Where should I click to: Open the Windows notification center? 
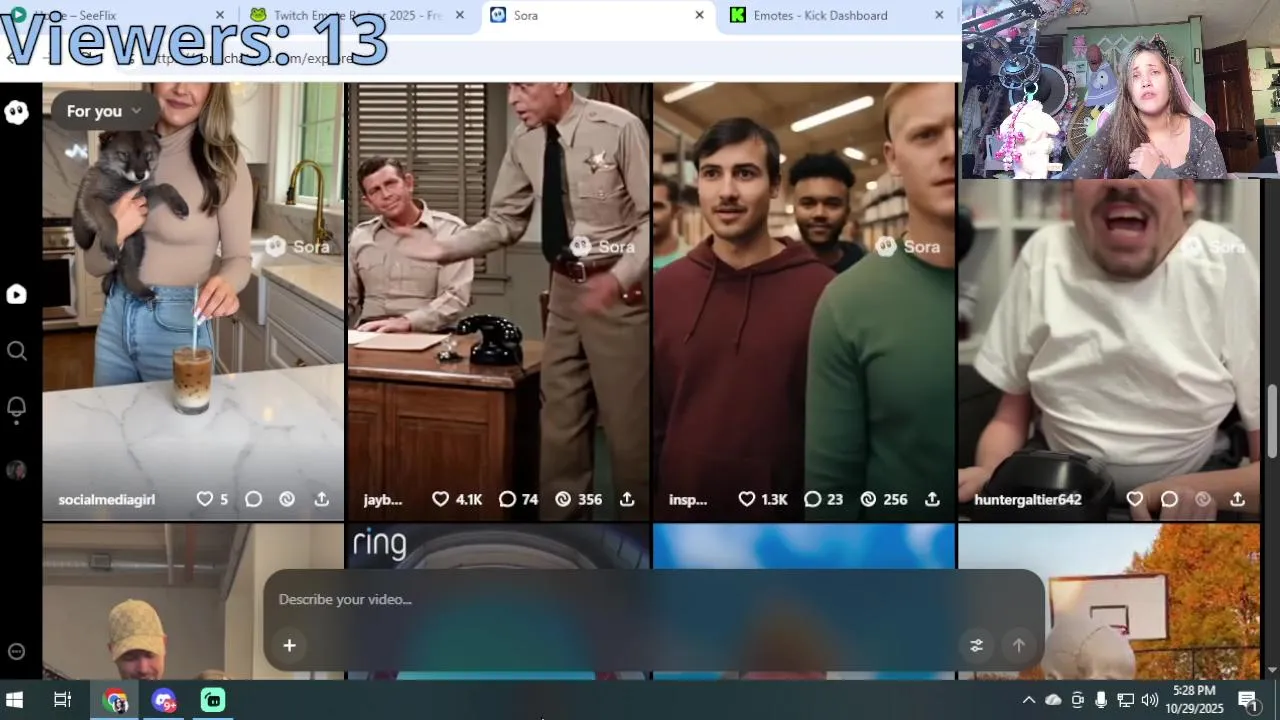pyautogui.click(x=1247, y=700)
